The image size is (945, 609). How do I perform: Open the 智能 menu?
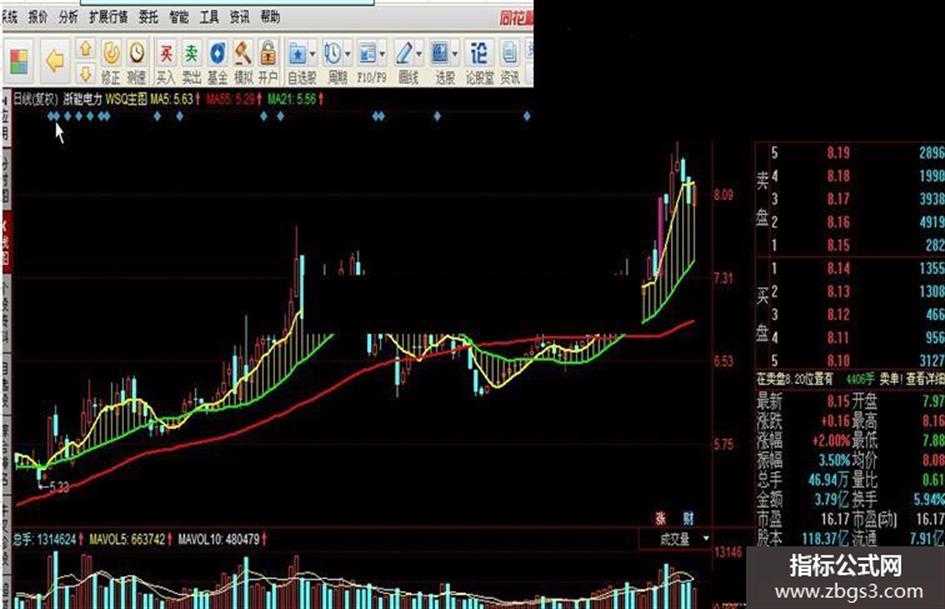click(179, 17)
